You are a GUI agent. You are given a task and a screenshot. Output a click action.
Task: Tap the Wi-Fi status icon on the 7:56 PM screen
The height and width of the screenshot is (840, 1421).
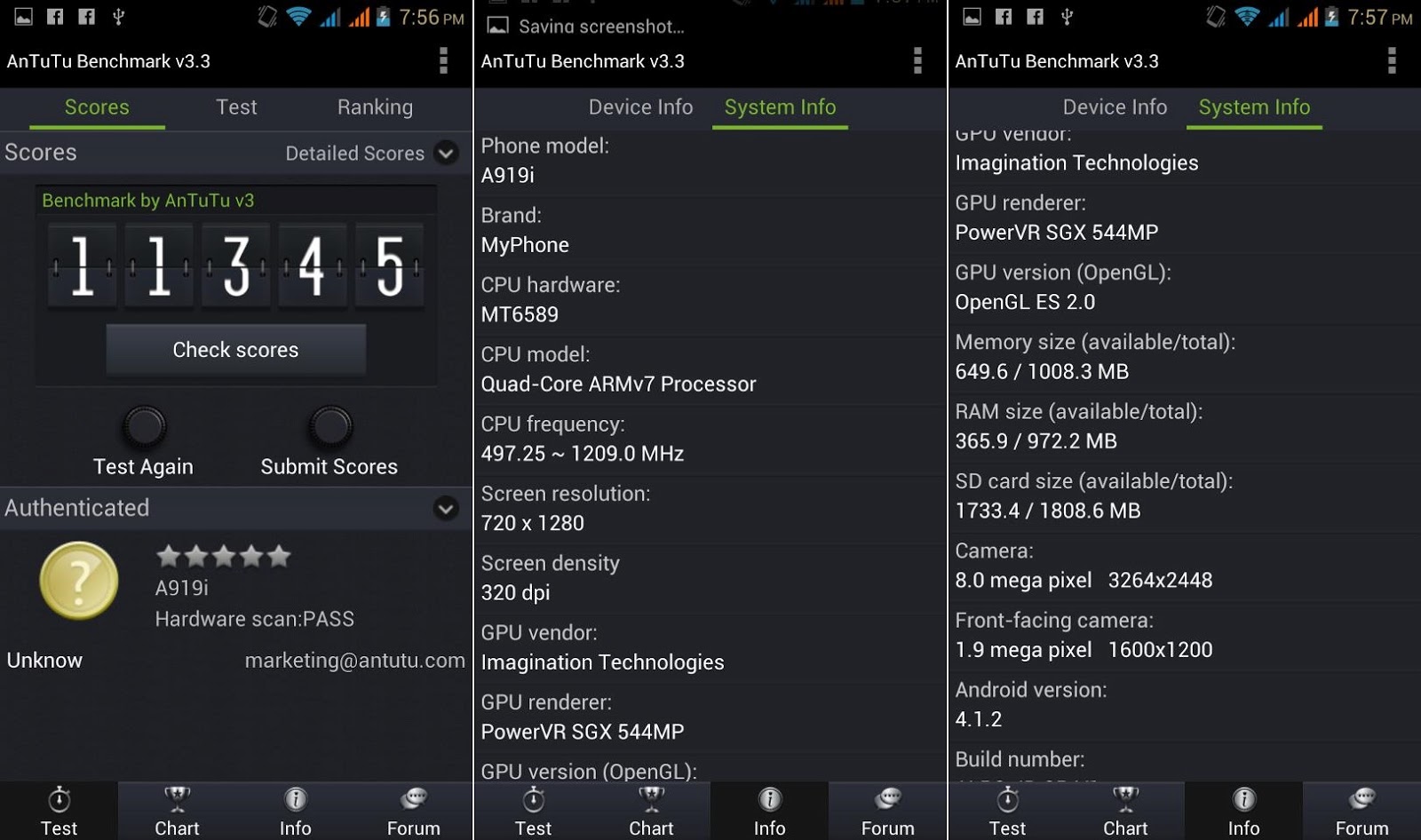(x=298, y=17)
